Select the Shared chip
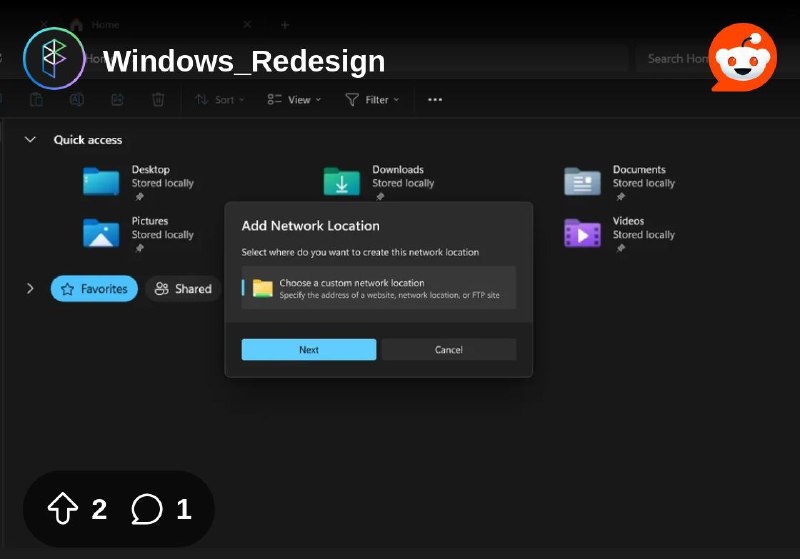800x559 pixels. point(184,289)
